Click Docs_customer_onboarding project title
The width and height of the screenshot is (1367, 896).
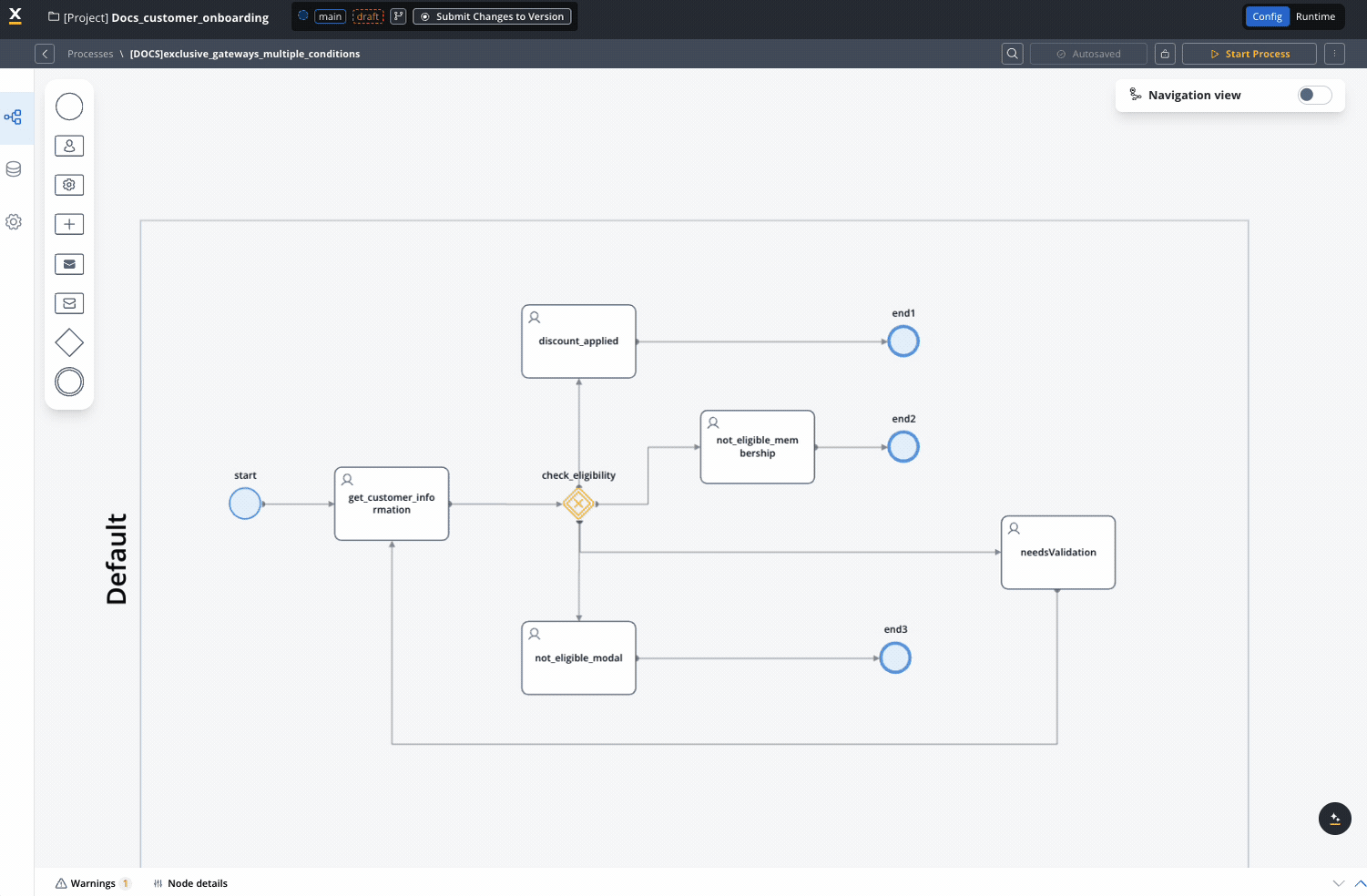[189, 17]
